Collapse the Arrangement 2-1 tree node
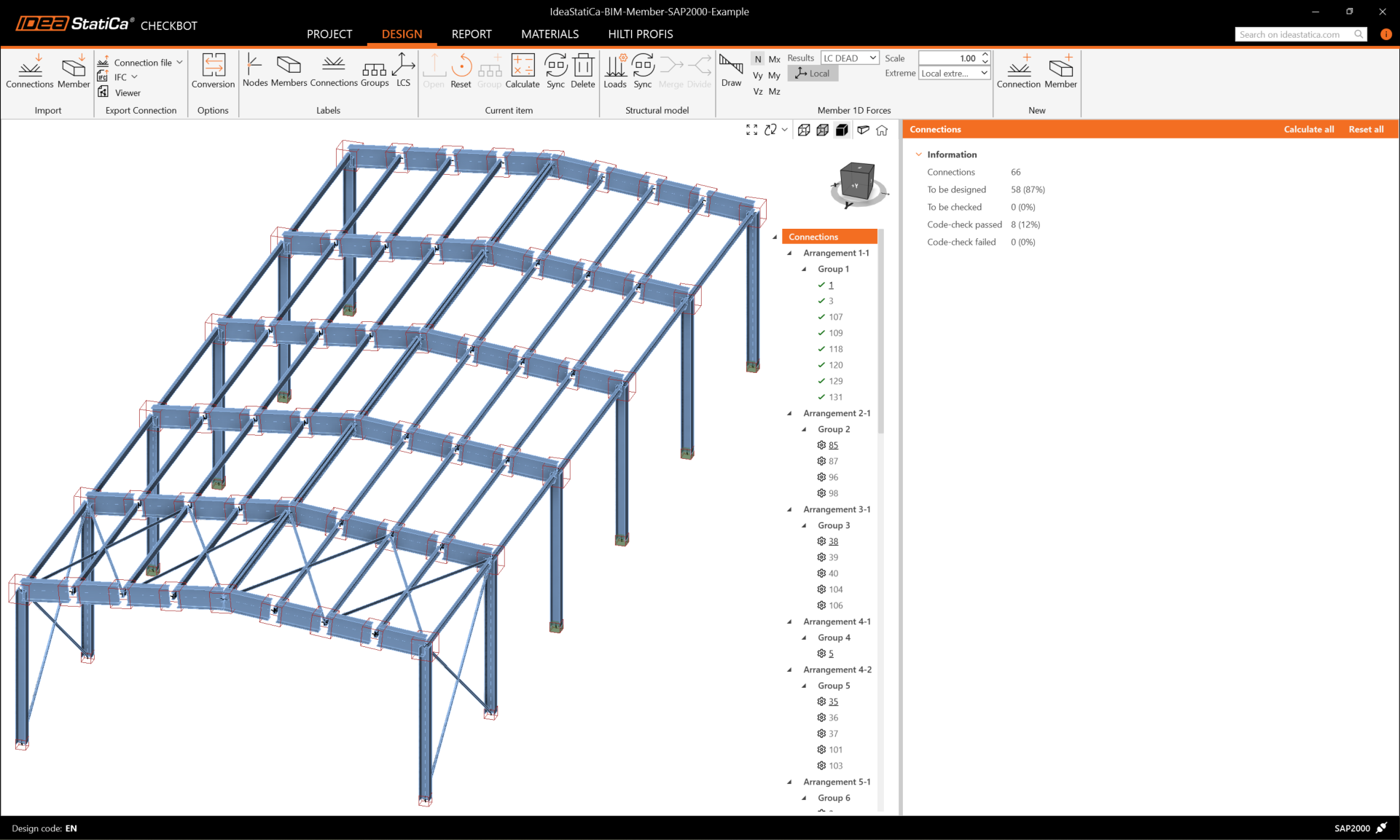Image resolution: width=1400 pixels, height=840 pixels. (789, 413)
